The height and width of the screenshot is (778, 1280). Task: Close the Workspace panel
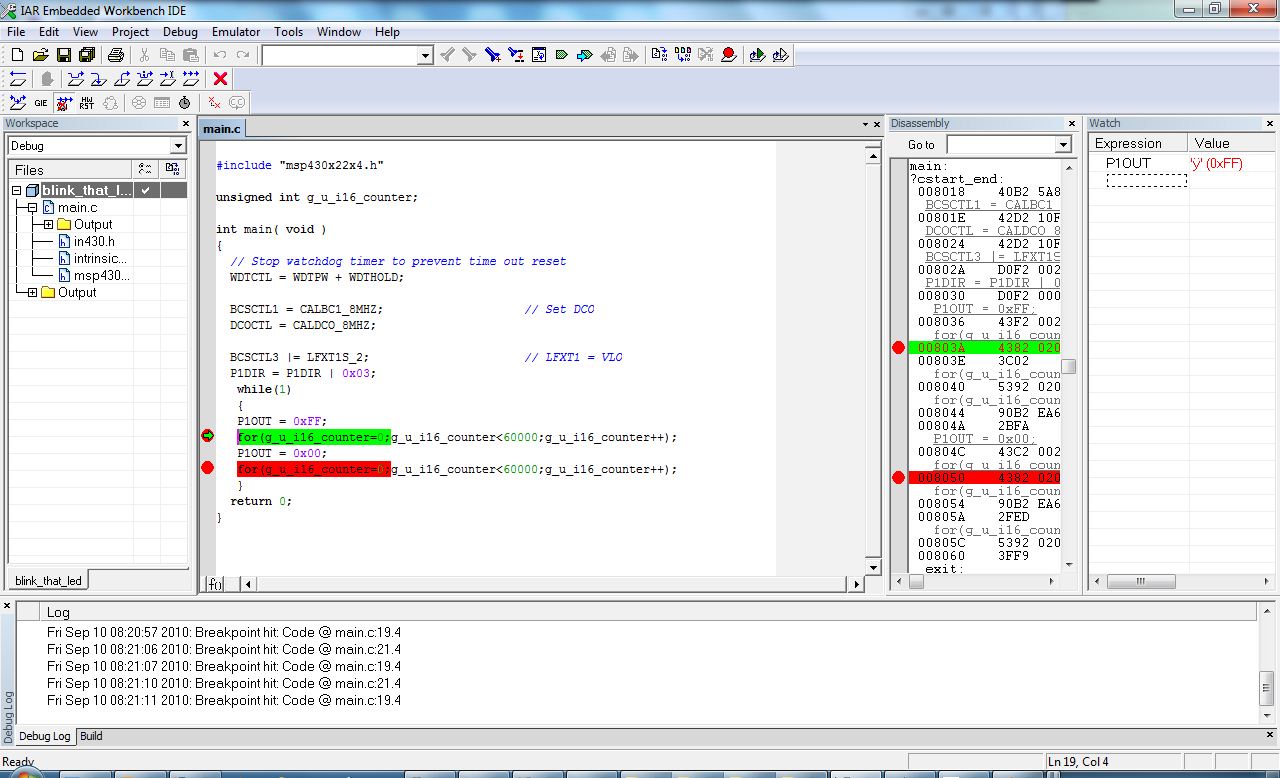(185, 123)
